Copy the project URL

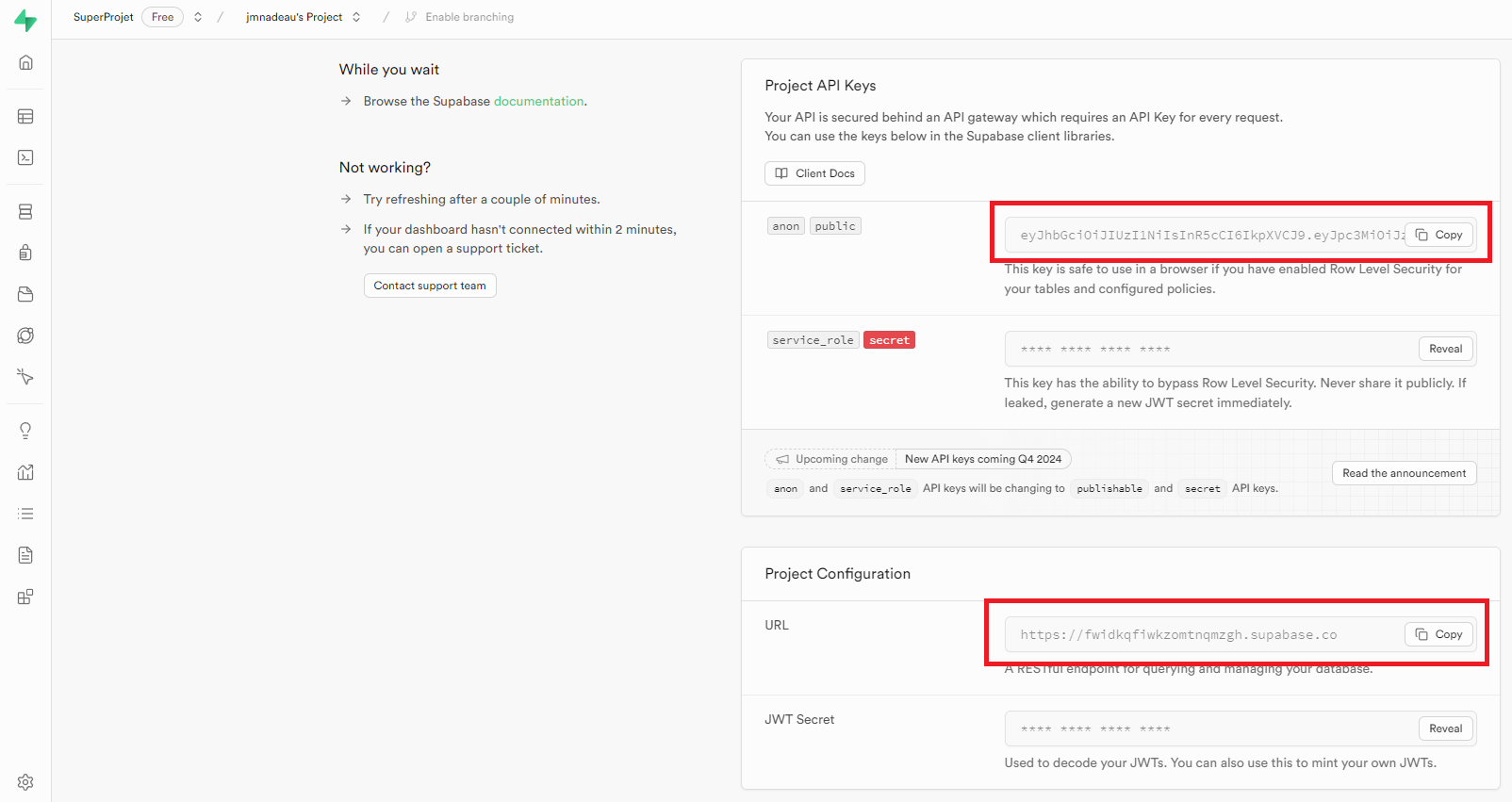(1438, 634)
